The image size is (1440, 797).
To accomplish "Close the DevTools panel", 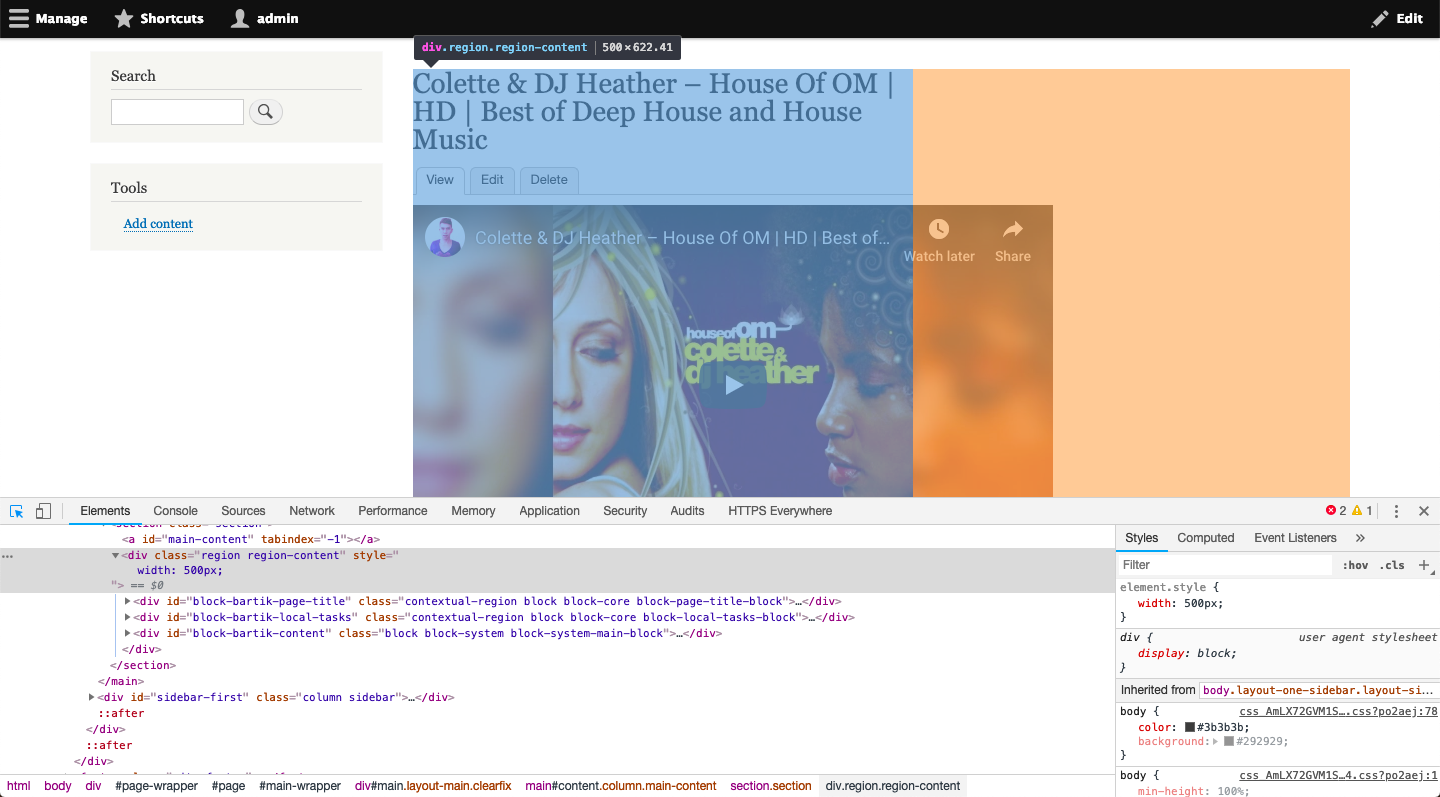I will pyautogui.click(x=1424, y=511).
